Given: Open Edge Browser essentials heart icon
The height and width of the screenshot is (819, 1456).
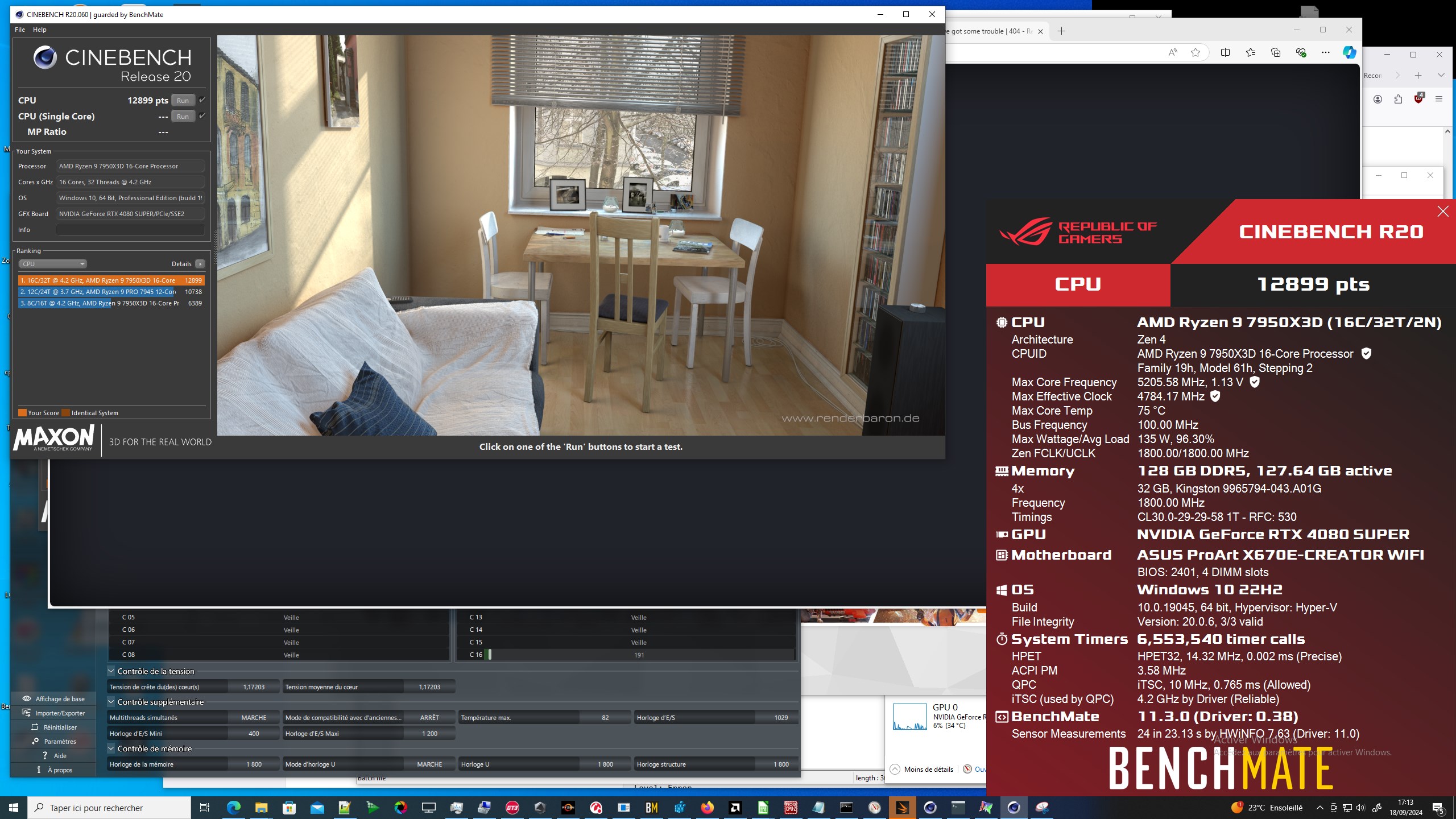Looking at the screenshot, I should [1301, 52].
